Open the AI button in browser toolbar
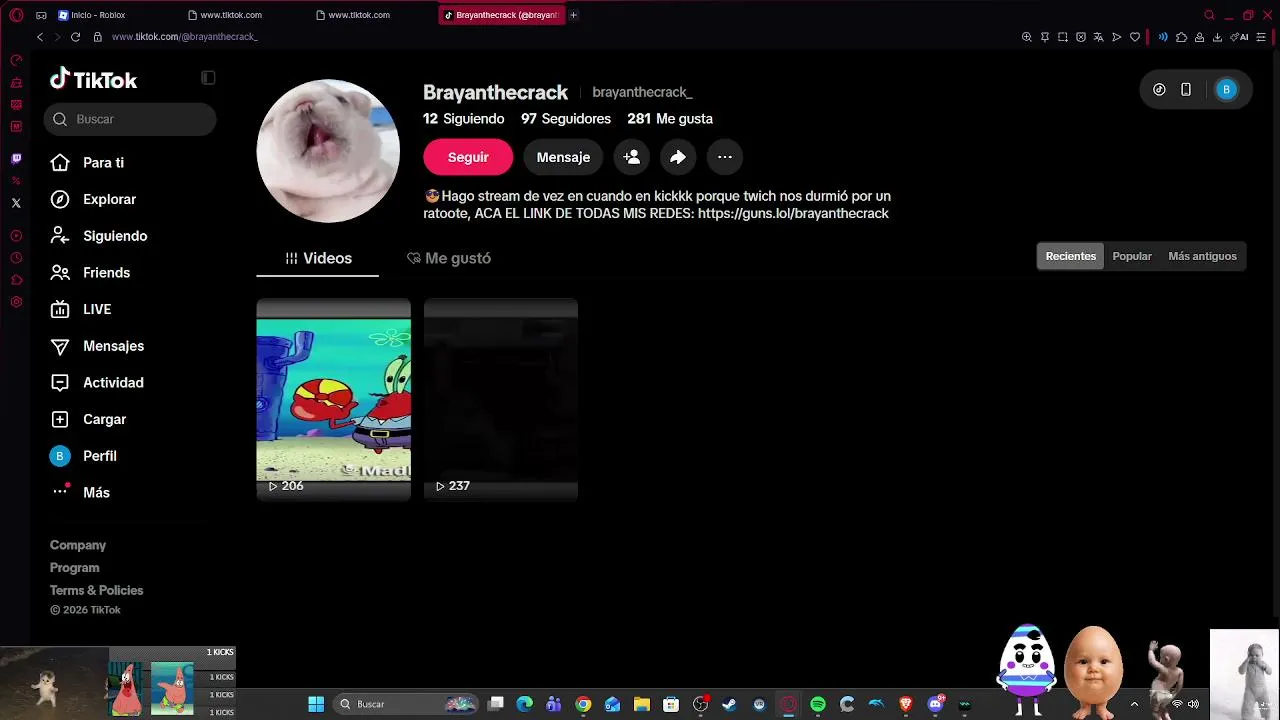Image resolution: width=1280 pixels, height=720 pixels. coord(1240,37)
